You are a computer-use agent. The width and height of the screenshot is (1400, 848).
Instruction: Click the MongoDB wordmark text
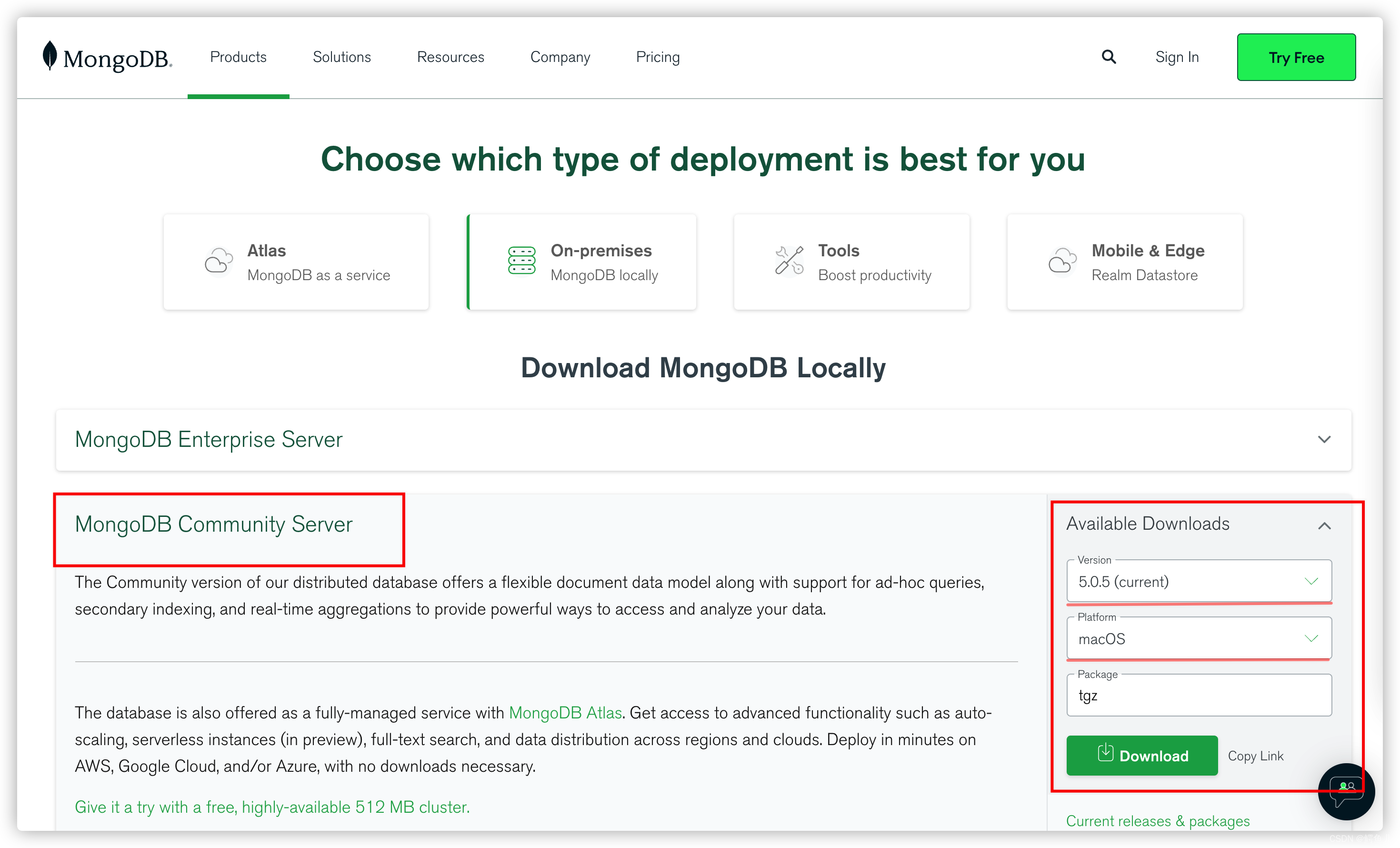click(x=118, y=59)
